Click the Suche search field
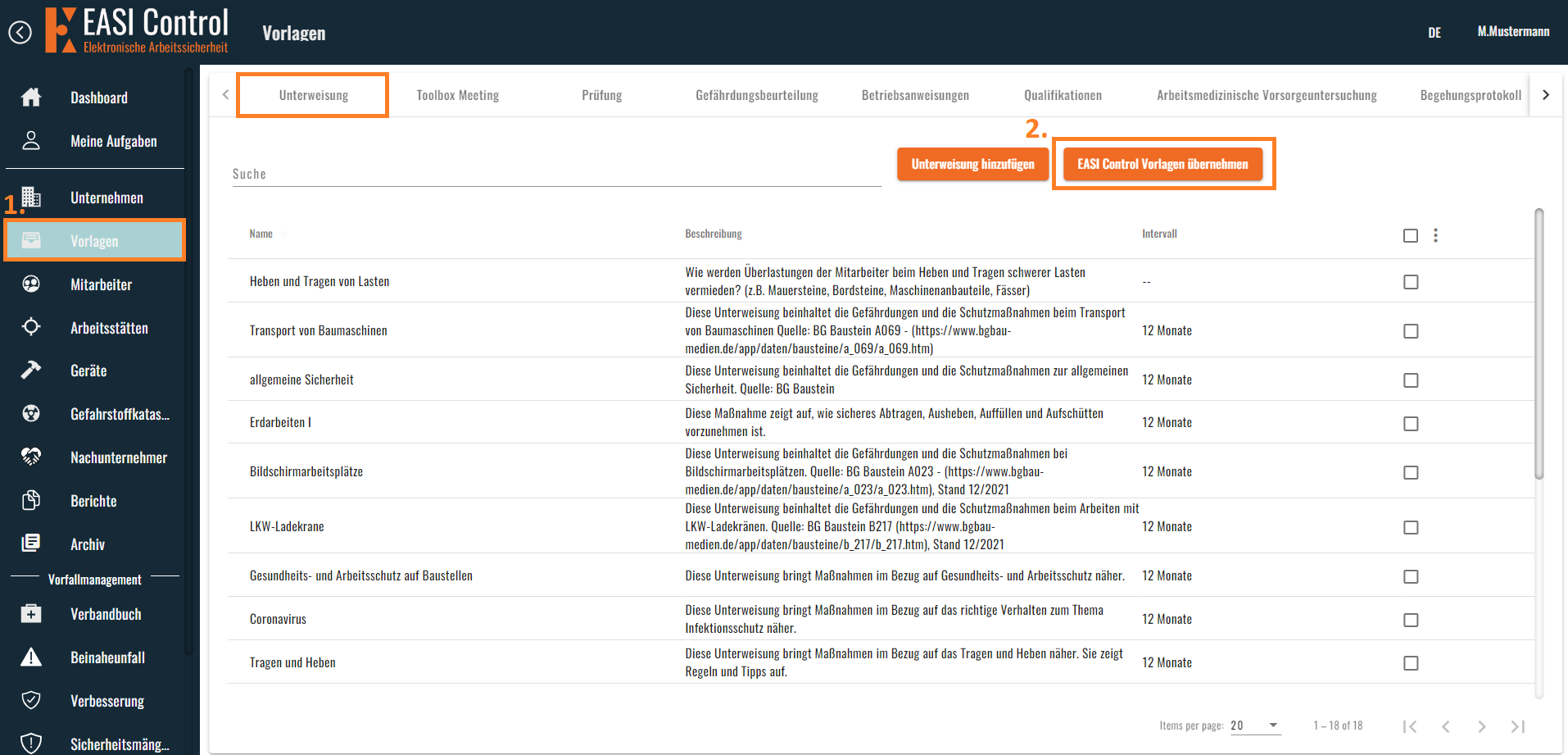Image resolution: width=1568 pixels, height=755 pixels. click(x=556, y=174)
